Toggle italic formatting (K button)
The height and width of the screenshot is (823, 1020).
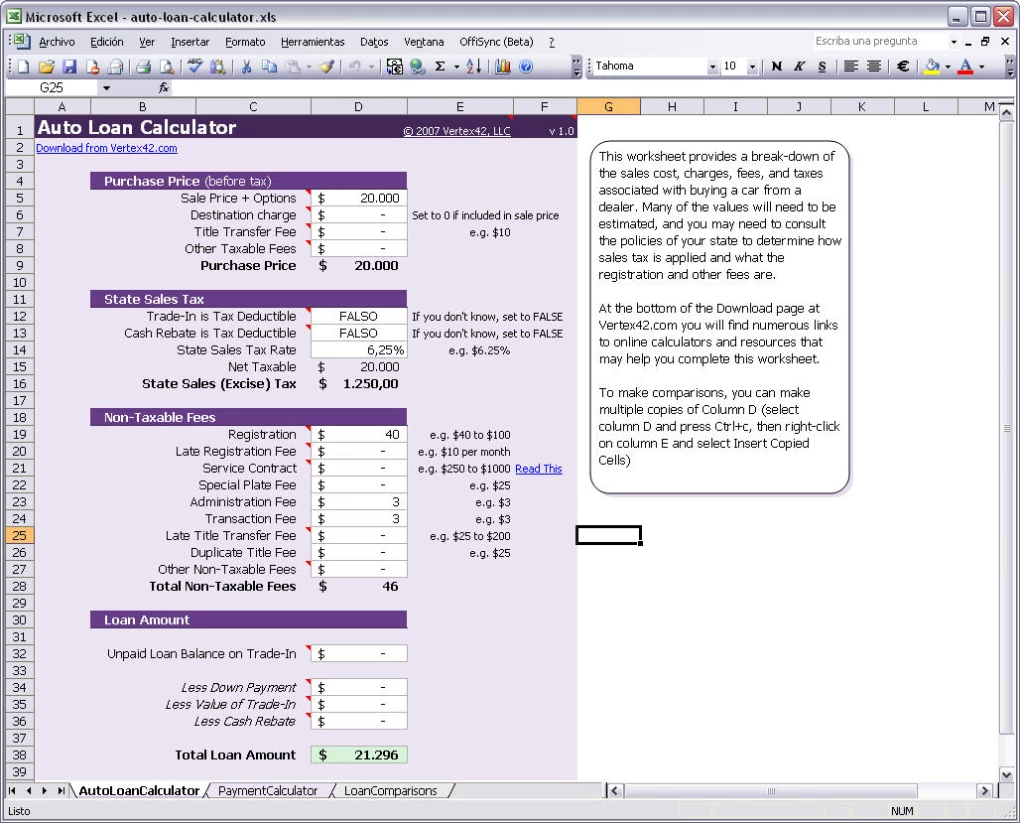click(799, 67)
